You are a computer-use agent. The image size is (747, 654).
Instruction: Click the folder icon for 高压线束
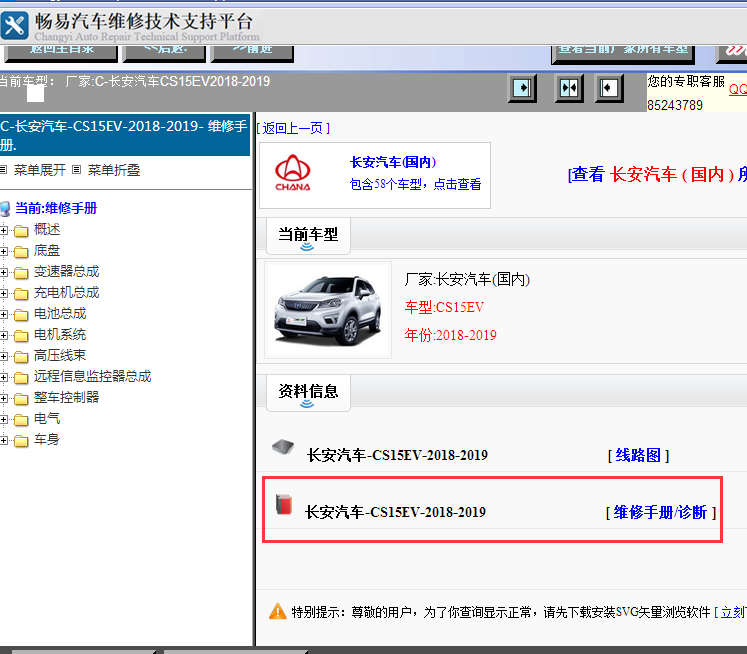click(x=21, y=357)
